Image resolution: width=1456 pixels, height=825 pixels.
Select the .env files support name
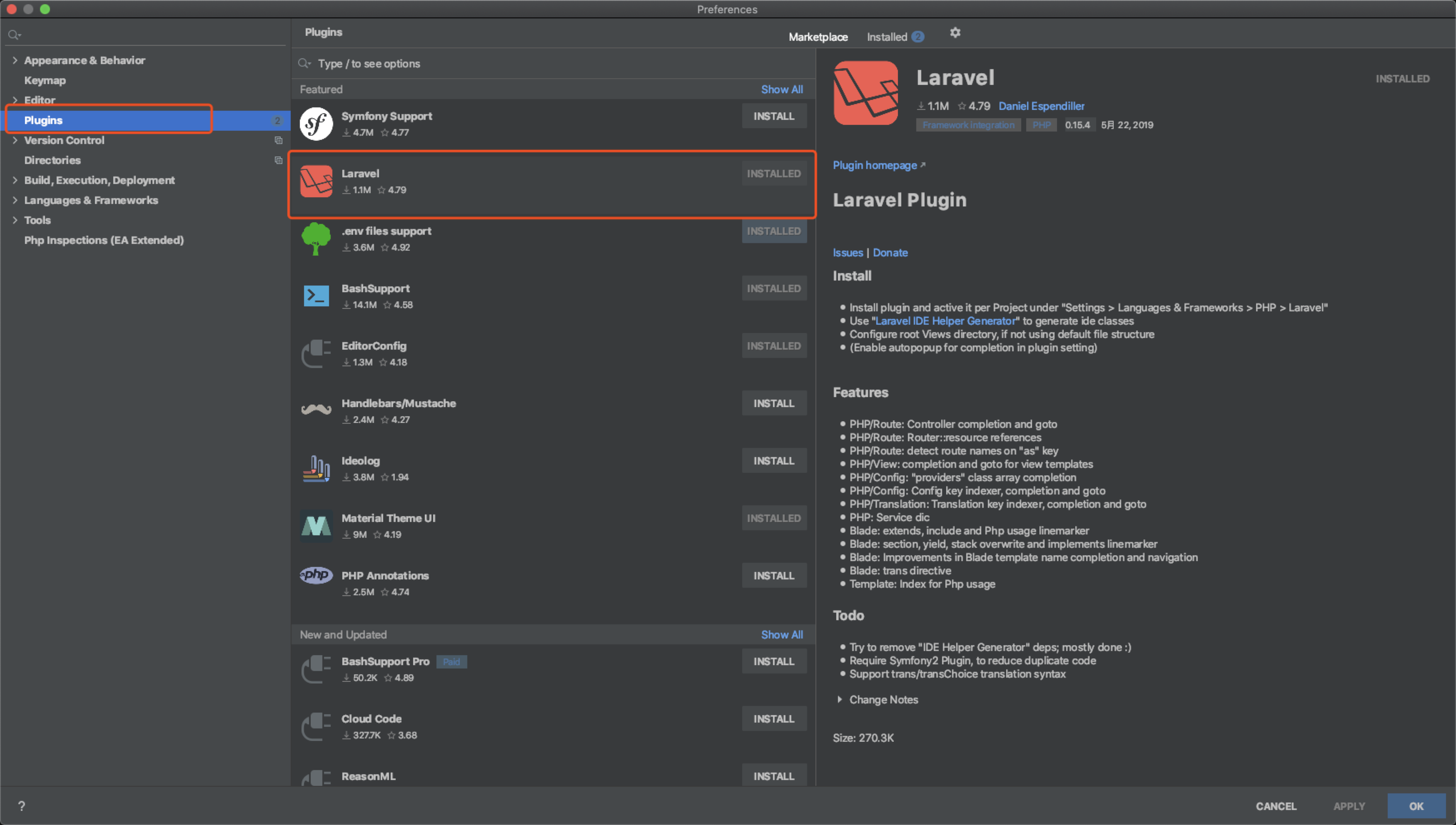(386, 231)
